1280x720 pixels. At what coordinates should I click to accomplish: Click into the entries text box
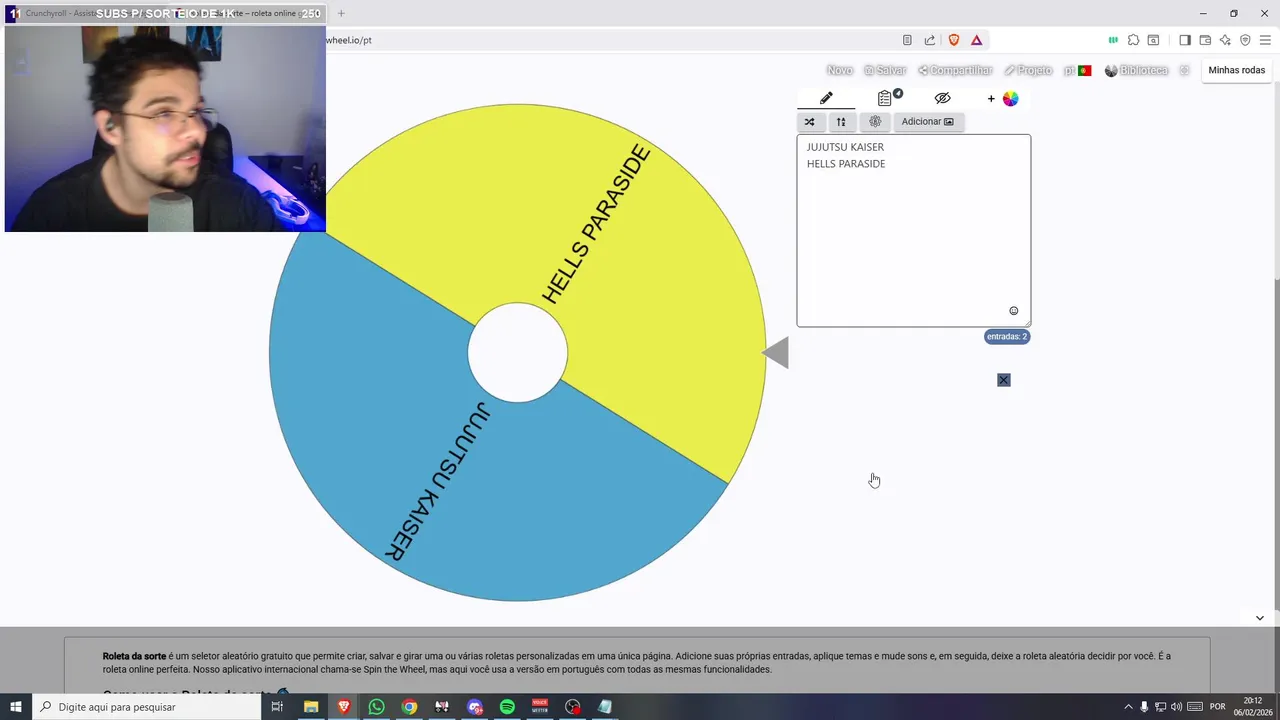(913, 230)
